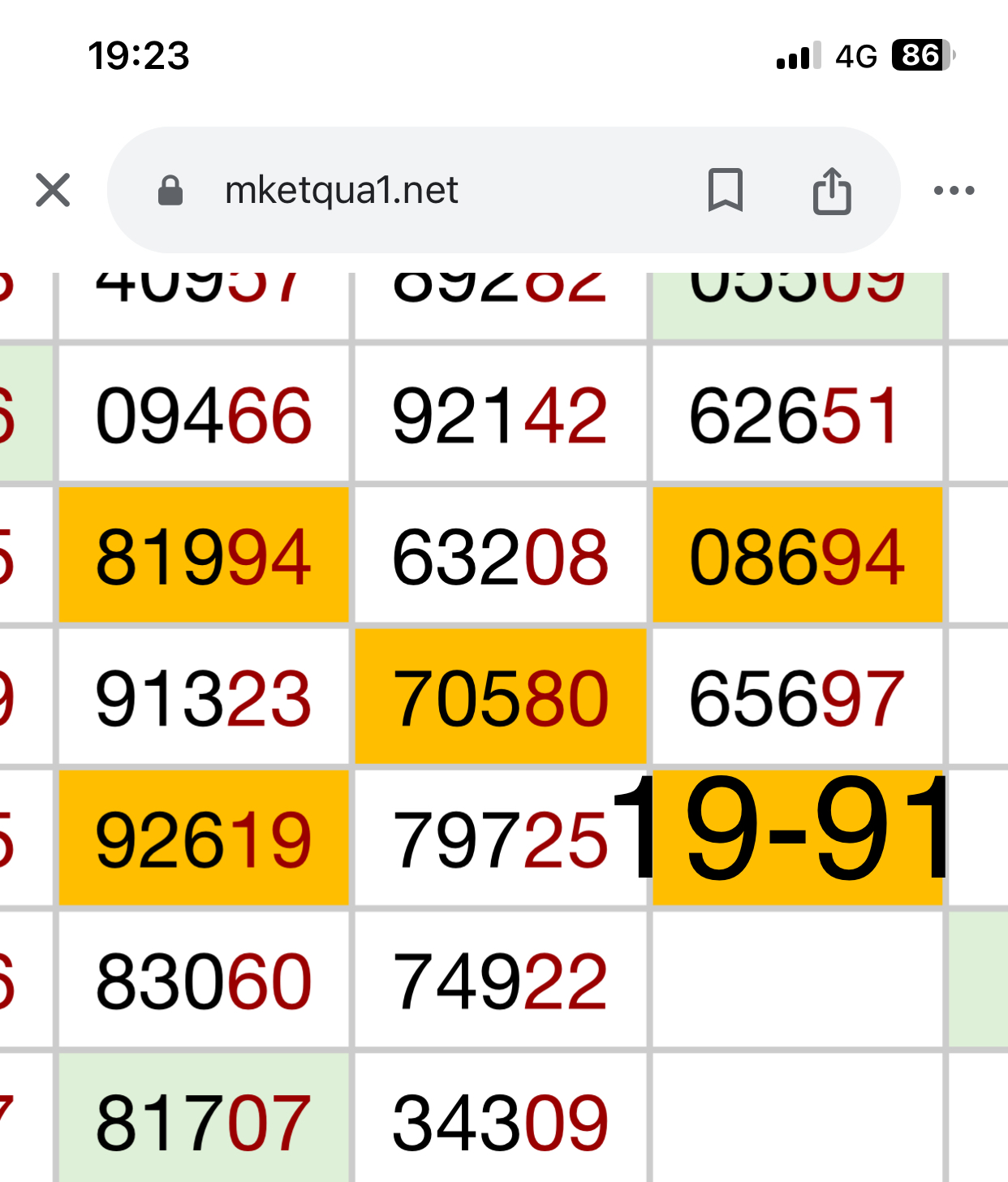Tap the large 19-91 label
1008x1182 pixels.
pyautogui.click(x=783, y=830)
